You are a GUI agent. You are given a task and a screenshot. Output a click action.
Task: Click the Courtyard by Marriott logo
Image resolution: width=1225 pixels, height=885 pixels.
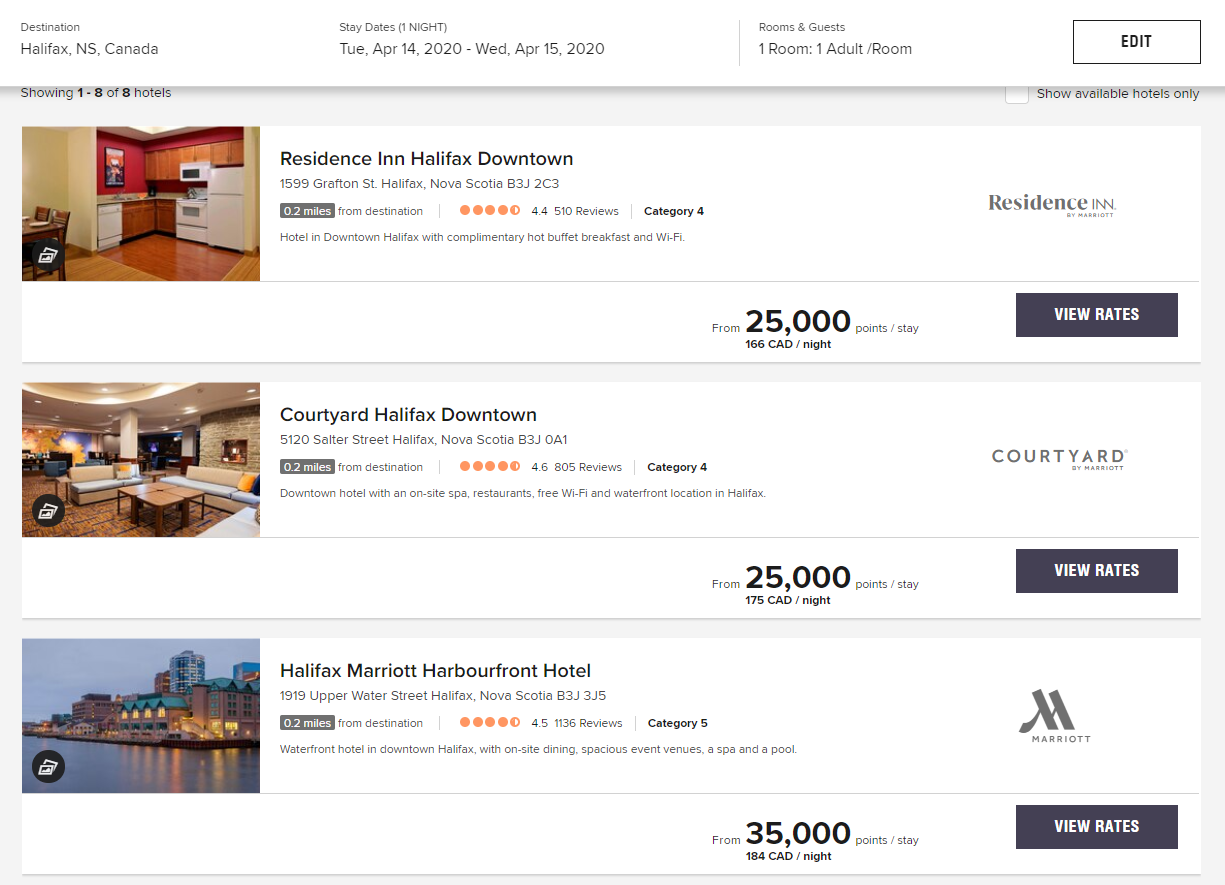[x=1059, y=458]
